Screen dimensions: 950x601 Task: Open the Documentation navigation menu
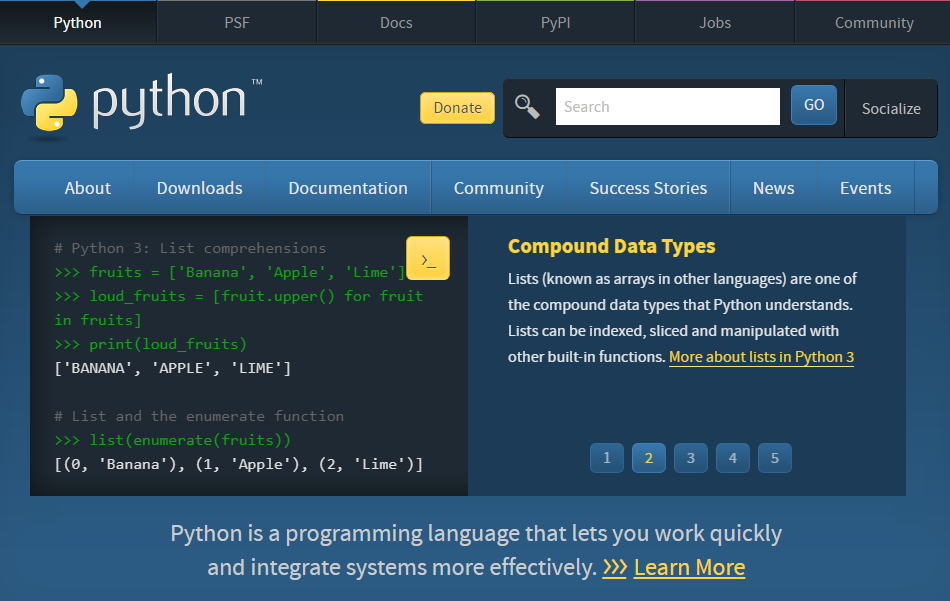tap(348, 188)
